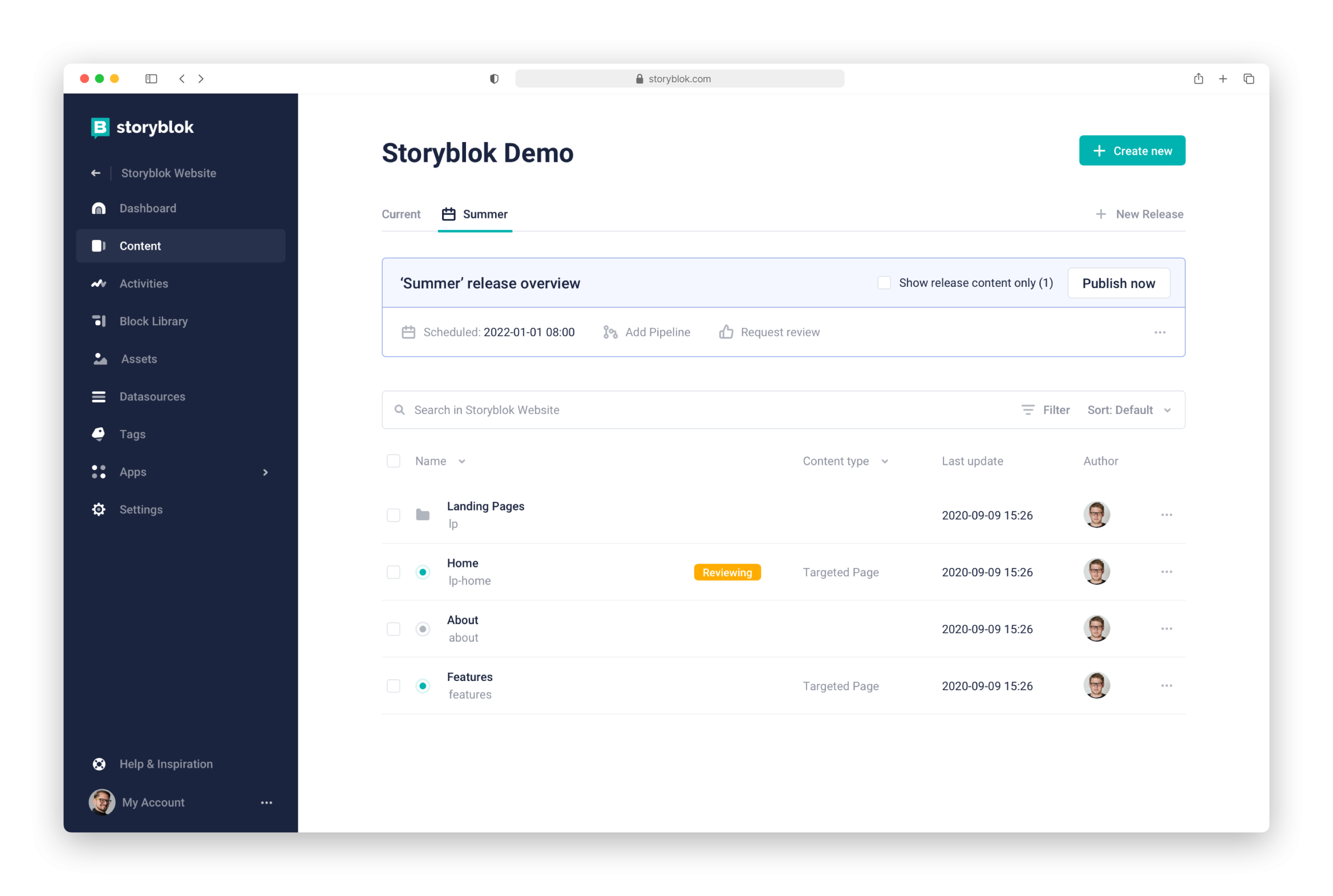Open the search filter icon
Viewport: 1333px width, 896px height.
click(1027, 410)
